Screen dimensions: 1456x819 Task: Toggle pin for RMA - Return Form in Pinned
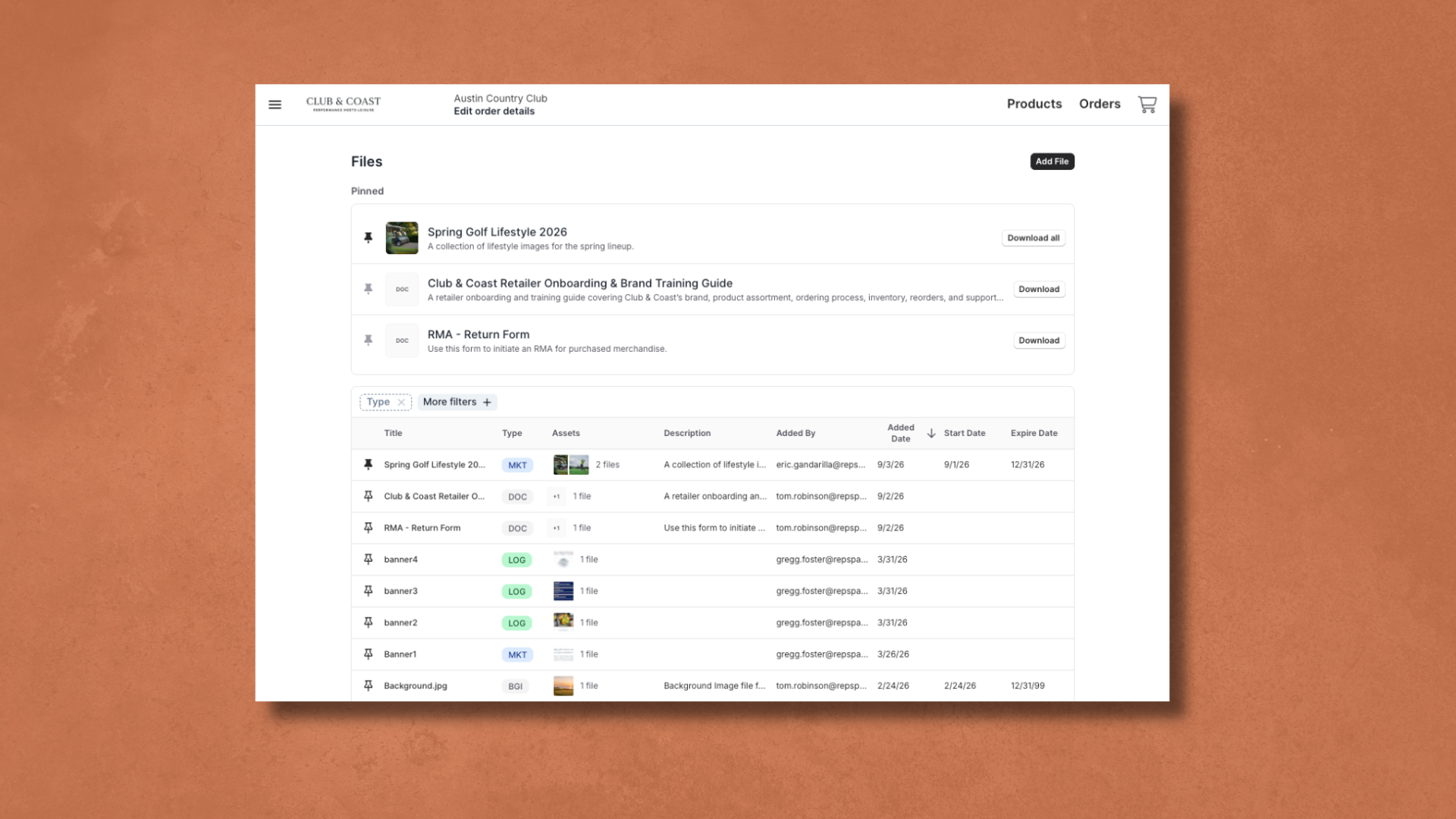tap(369, 340)
